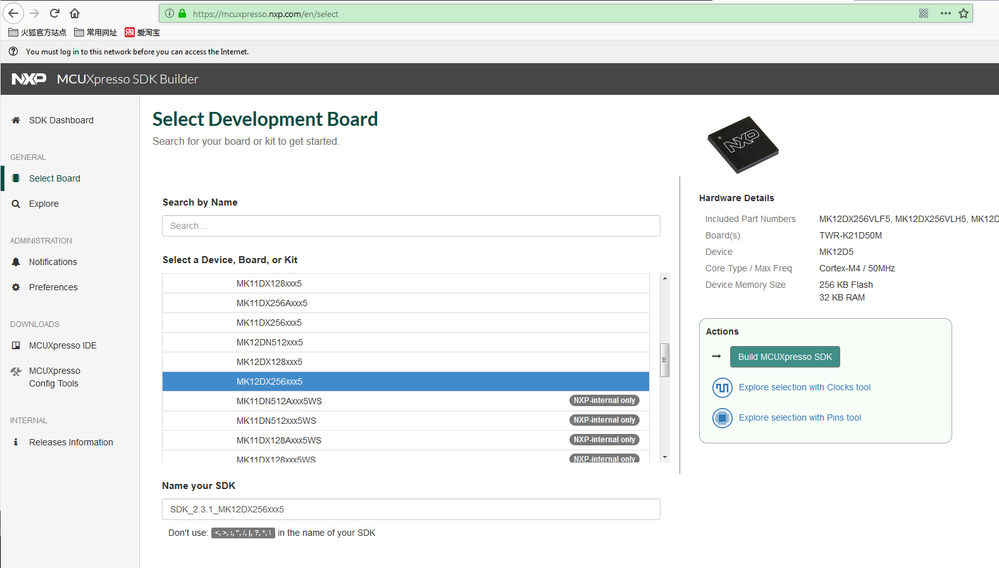Select MK11DX256xxx5 in device list
Screen dimensions: 999x568
tap(406, 323)
